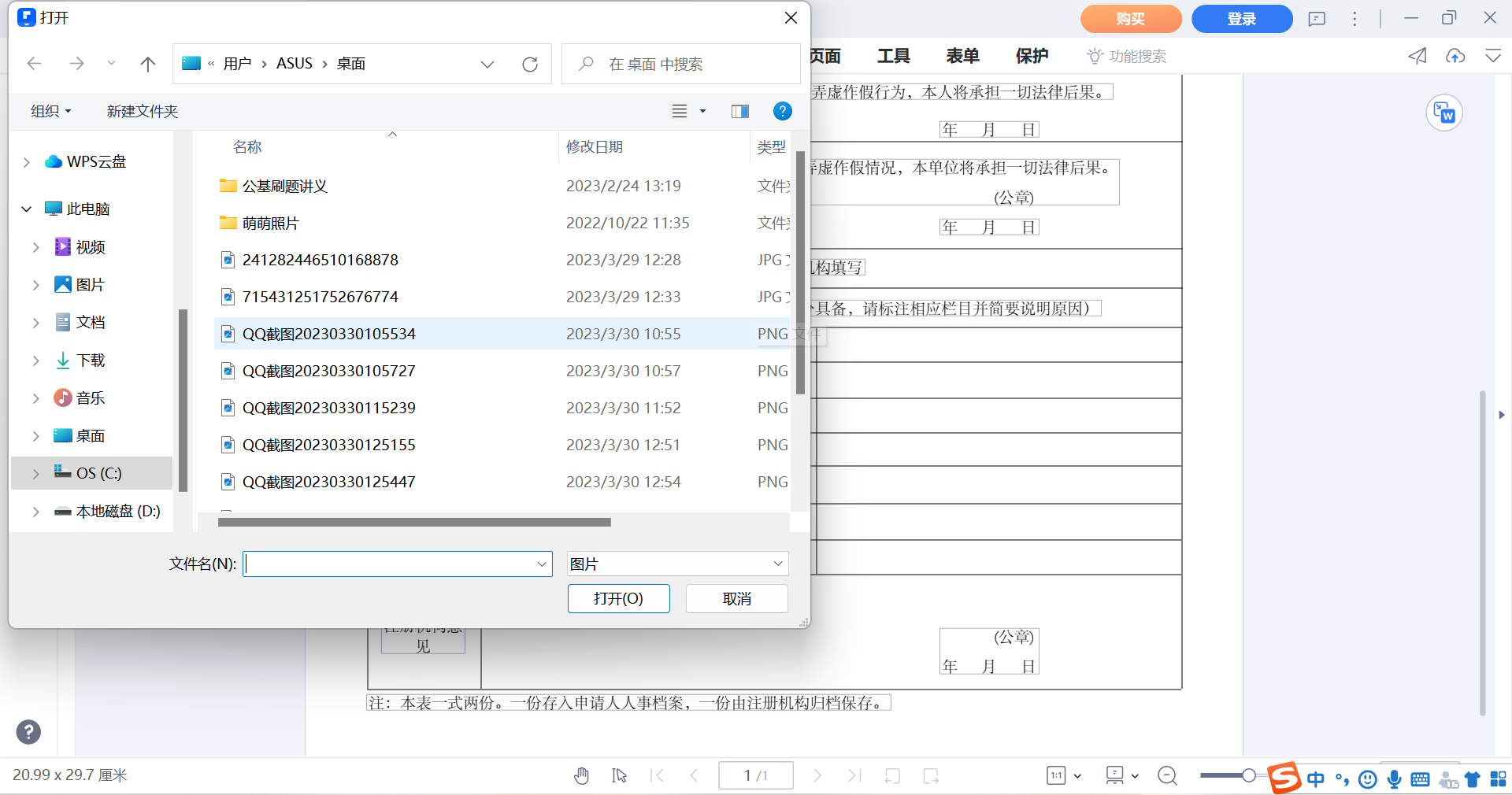Click the 打开(O) button
The height and width of the screenshot is (795, 1512).
[618, 598]
